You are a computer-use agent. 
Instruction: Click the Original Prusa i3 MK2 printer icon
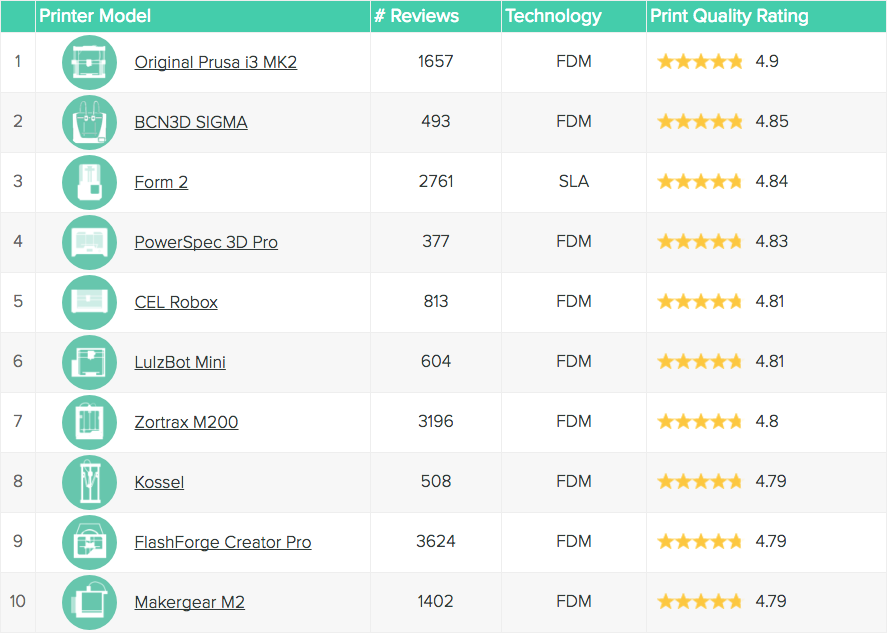tap(89, 62)
